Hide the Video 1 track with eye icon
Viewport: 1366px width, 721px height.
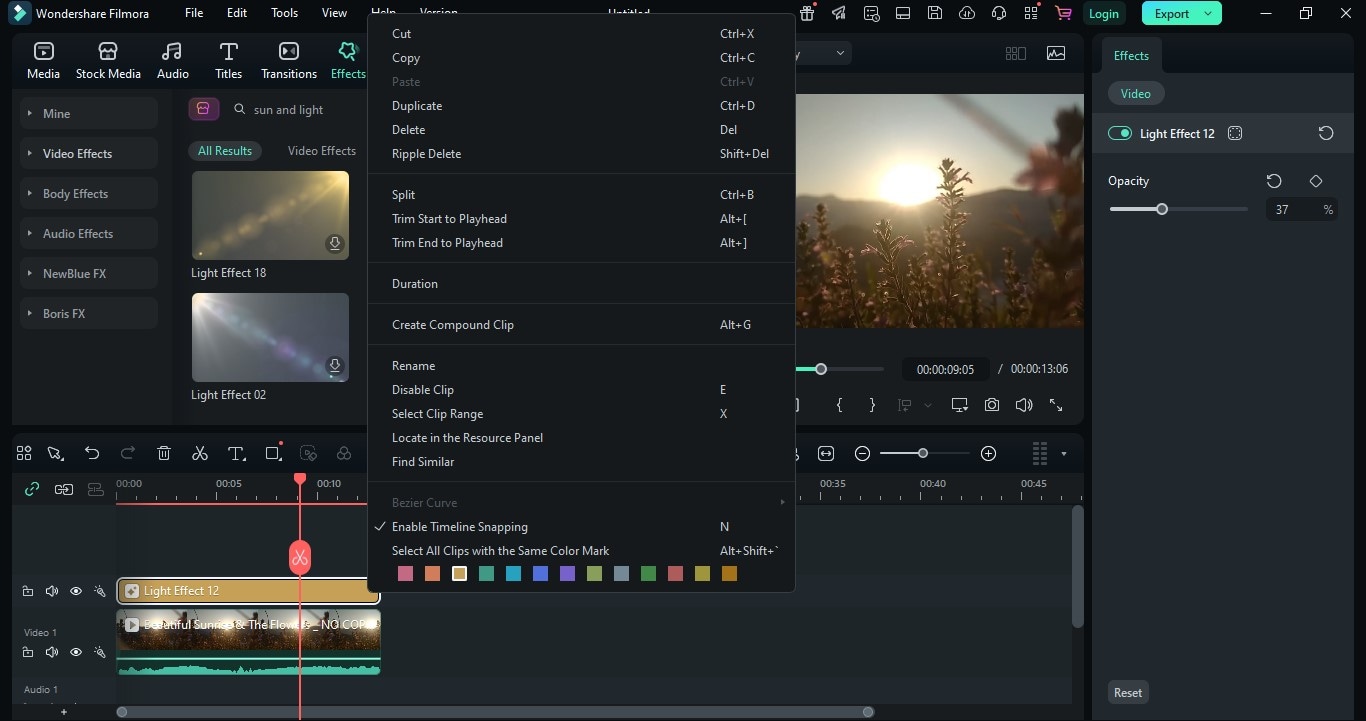click(76, 652)
